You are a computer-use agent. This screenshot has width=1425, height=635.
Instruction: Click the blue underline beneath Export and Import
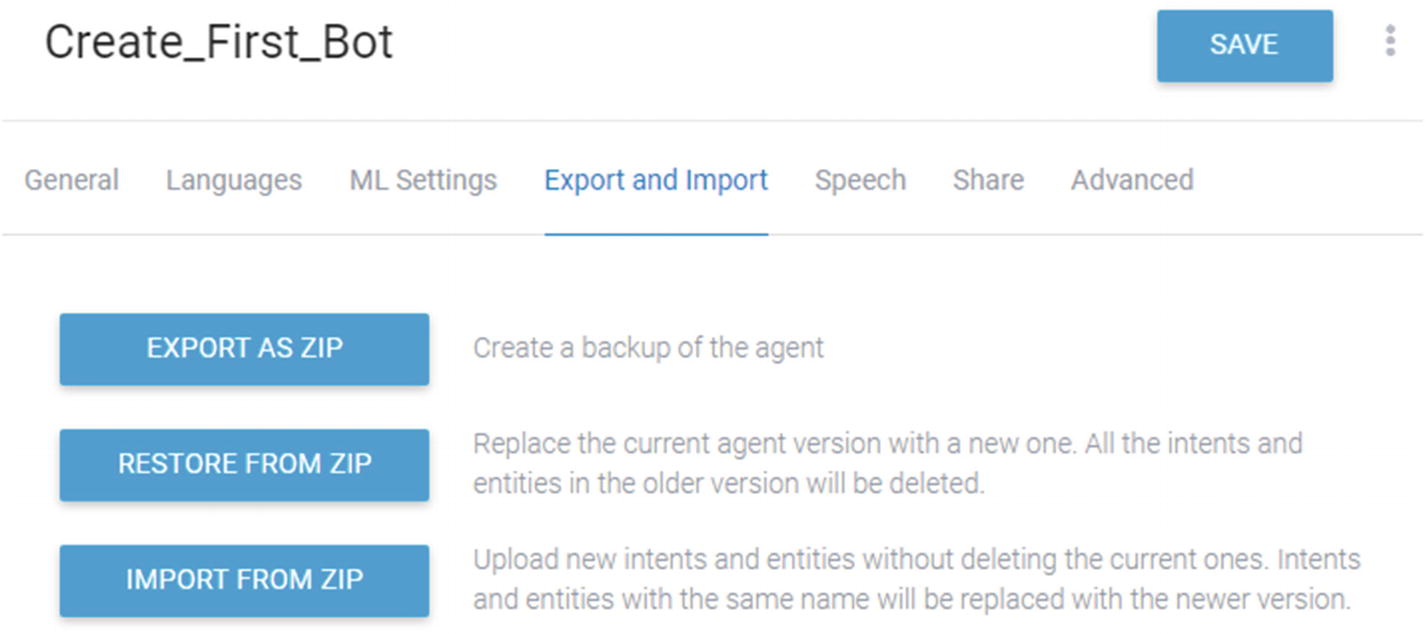point(656,234)
